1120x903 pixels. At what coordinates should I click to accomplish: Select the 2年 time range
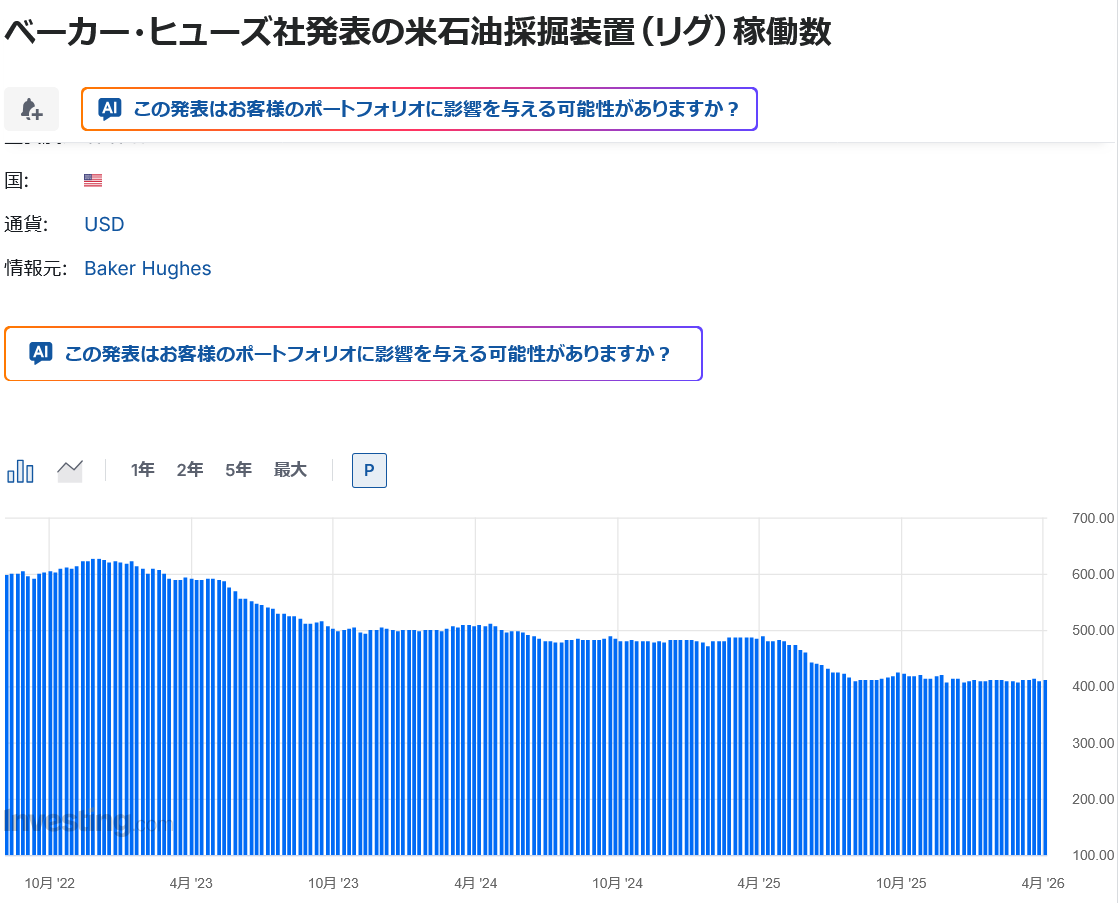(x=190, y=470)
